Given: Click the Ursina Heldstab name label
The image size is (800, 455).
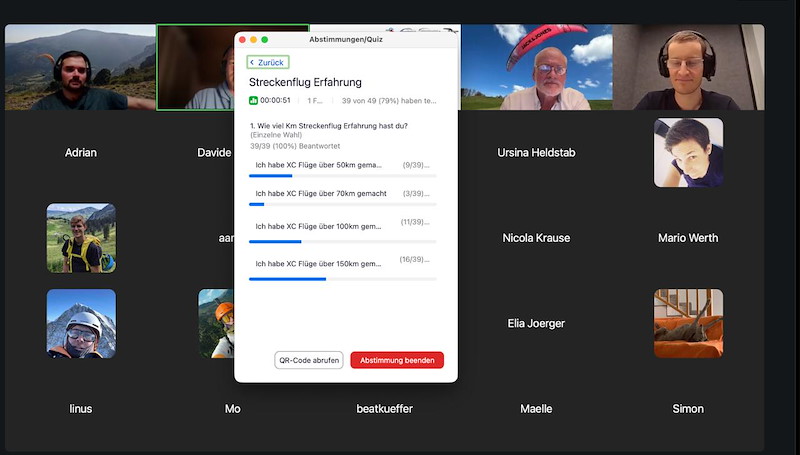Looking at the screenshot, I should pos(536,153).
